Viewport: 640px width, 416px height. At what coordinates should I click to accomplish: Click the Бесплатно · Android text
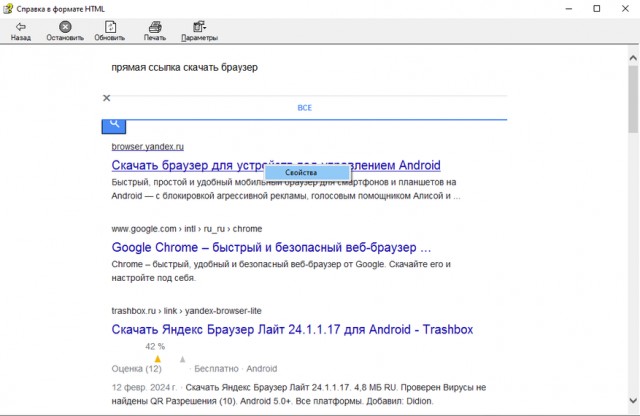[236, 369]
